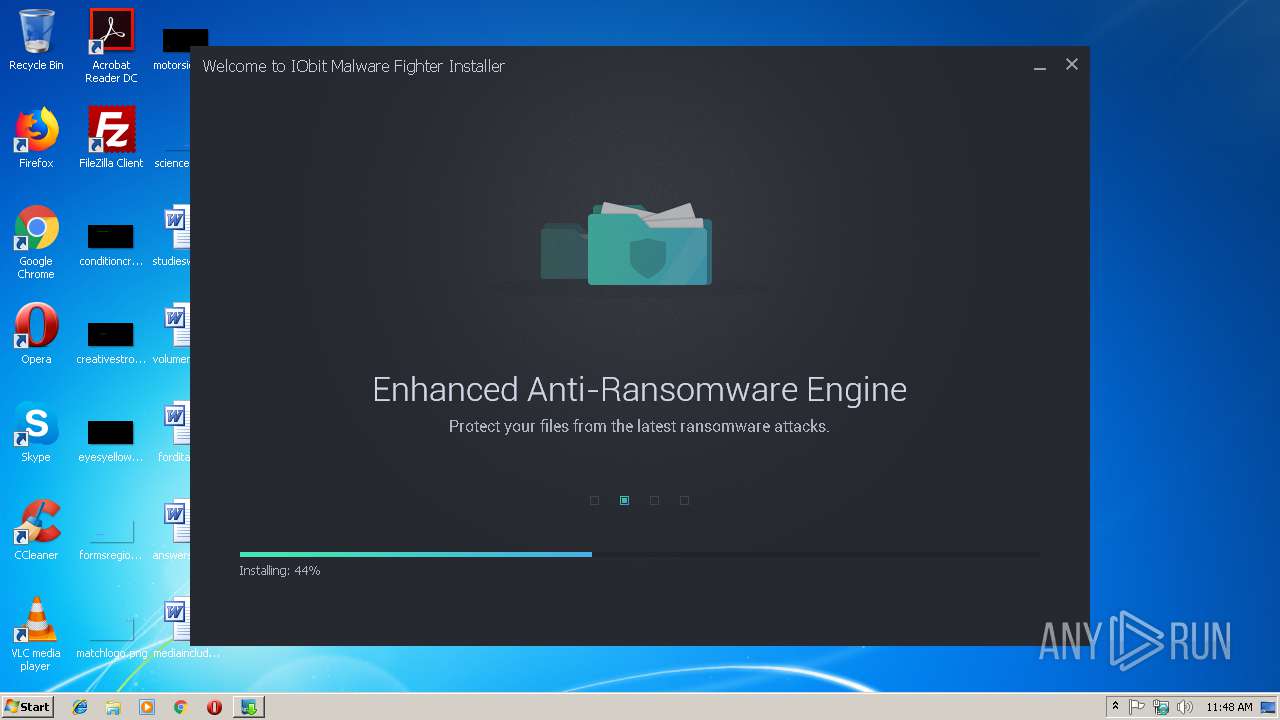Close the IObit Malware Fighter installer
This screenshot has width=1280, height=720.
(1072, 64)
